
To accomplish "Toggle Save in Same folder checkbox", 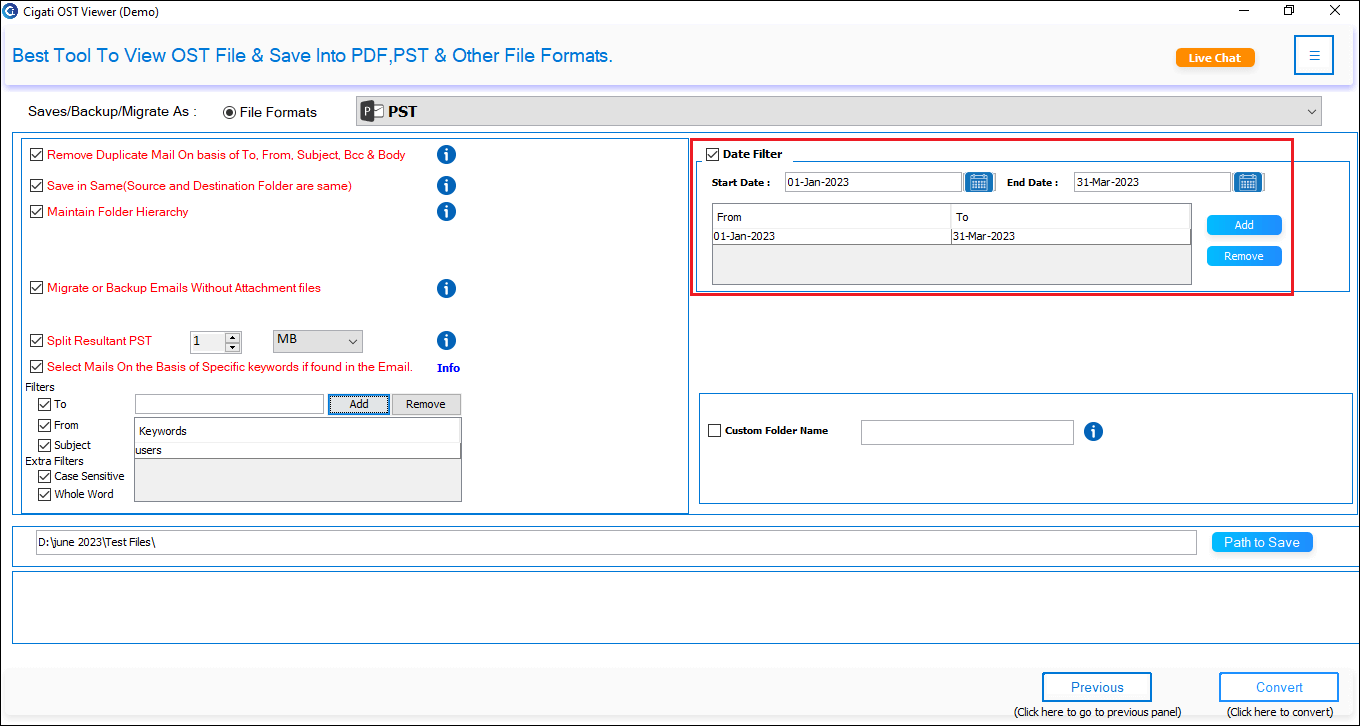I will tap(37, 186).
